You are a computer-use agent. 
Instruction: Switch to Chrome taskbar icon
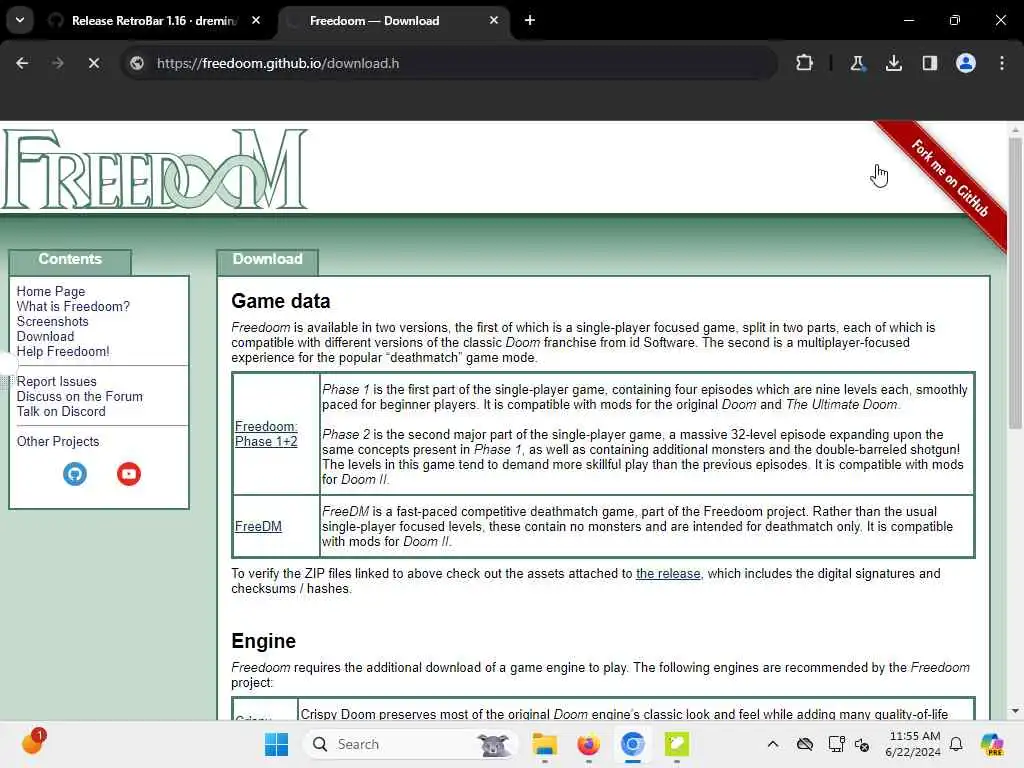pyautogui.click(x=632, y=744)
